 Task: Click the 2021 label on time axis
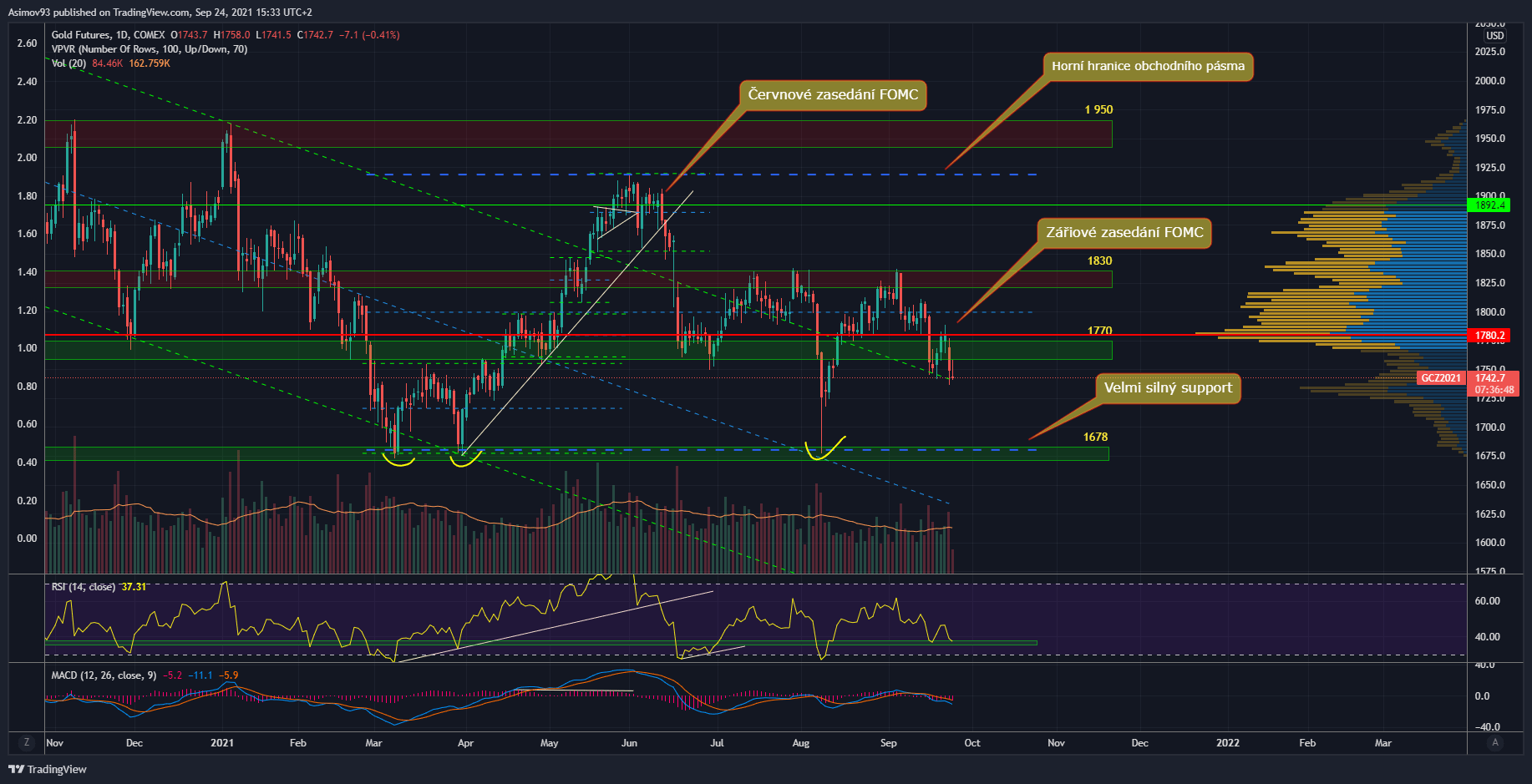pyautogui.click(x=222, y=743)
